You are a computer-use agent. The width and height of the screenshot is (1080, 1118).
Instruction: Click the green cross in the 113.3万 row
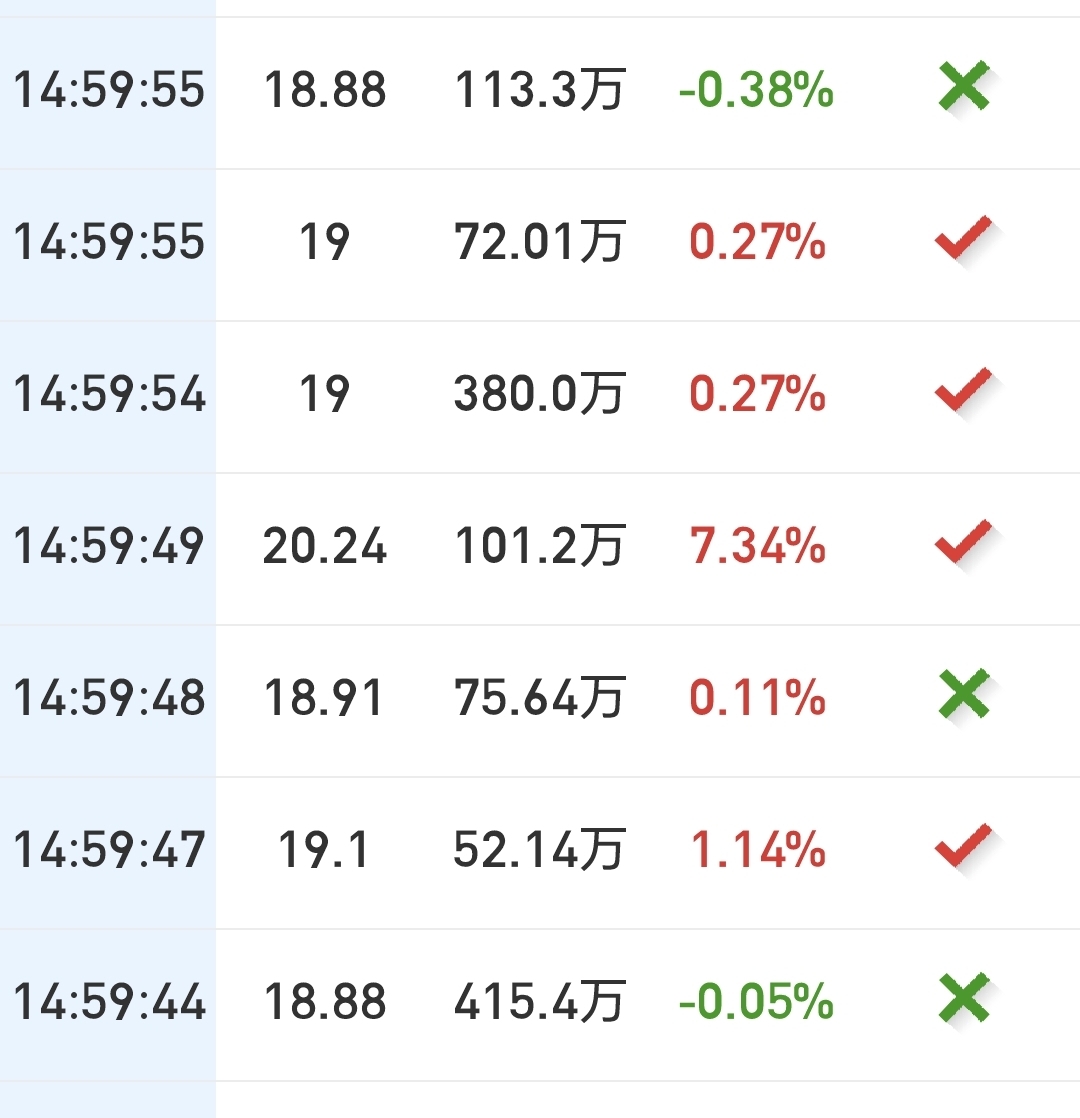click(x=964, y=86)
